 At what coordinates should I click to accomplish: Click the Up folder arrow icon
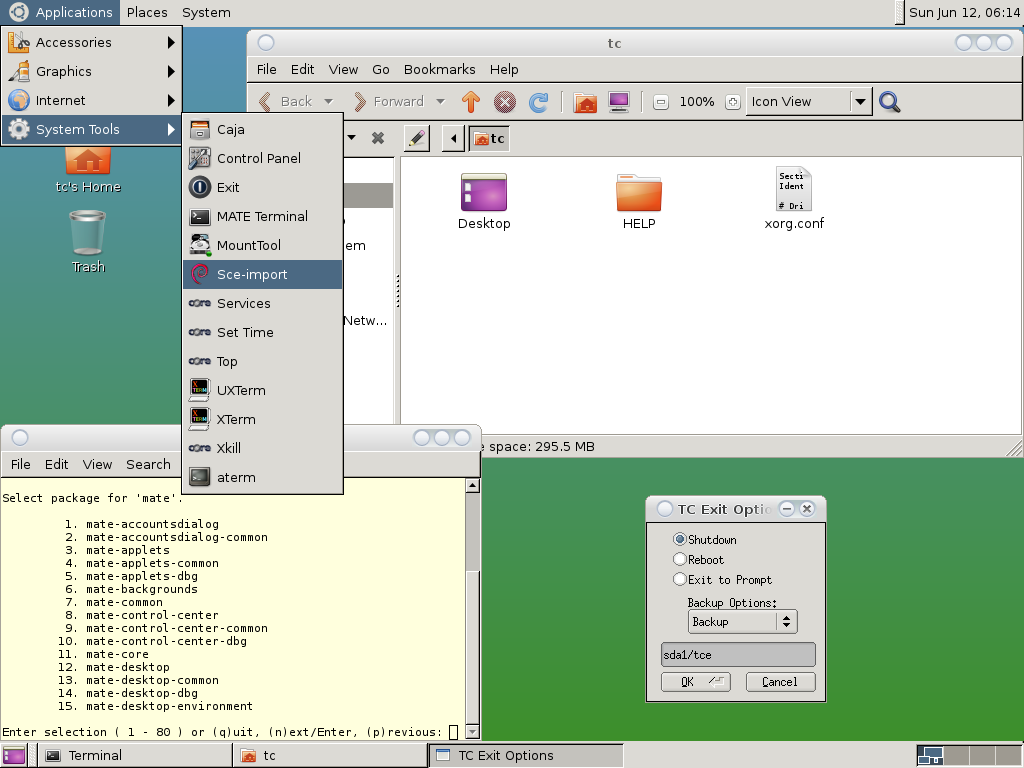(x=471, y=102)
